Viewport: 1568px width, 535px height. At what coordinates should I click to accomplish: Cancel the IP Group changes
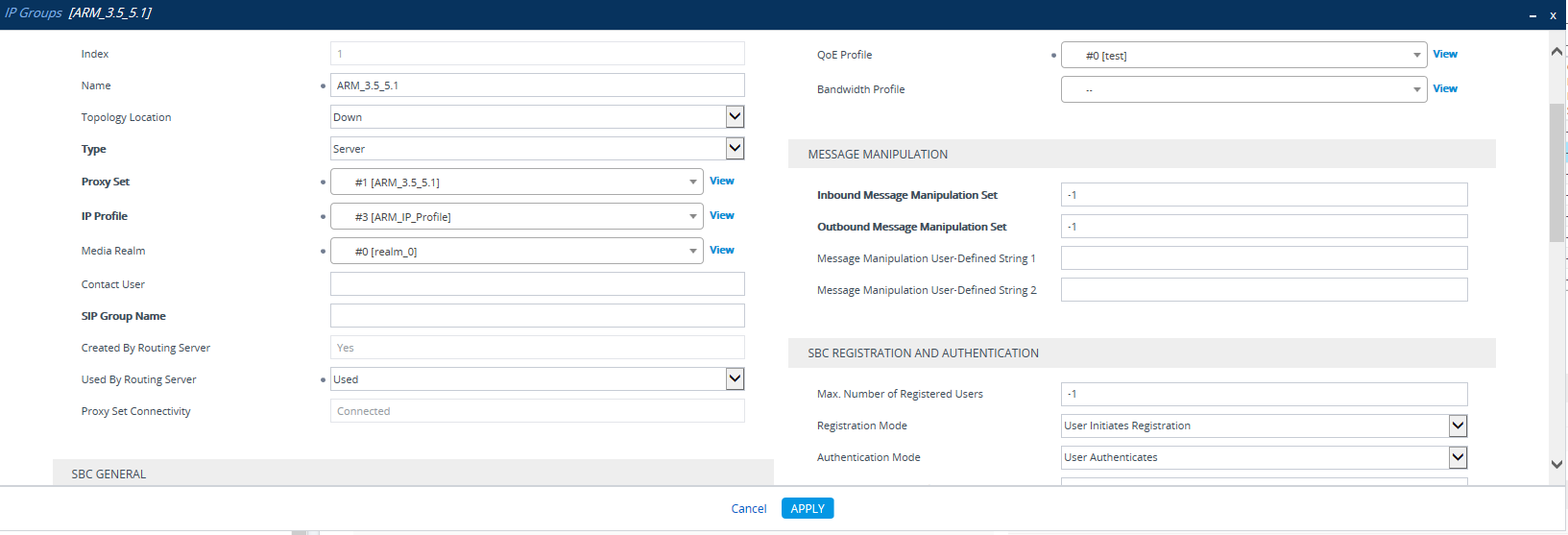(x=748, y=509)
